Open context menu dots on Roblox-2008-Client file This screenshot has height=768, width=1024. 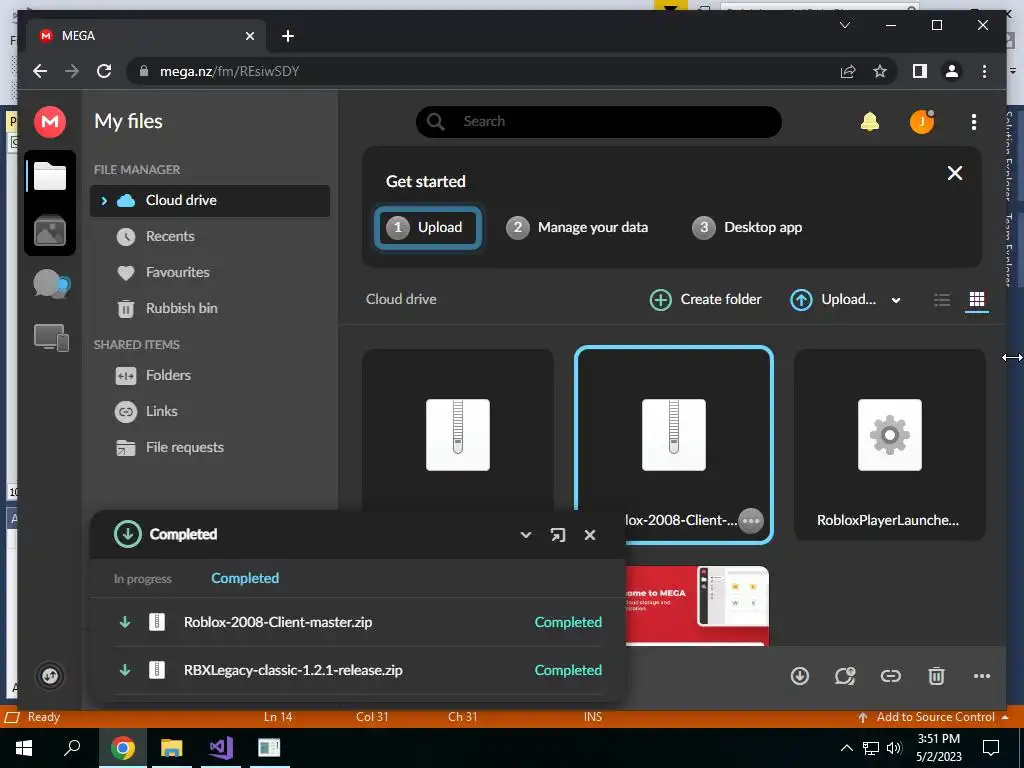click(751, 520)
